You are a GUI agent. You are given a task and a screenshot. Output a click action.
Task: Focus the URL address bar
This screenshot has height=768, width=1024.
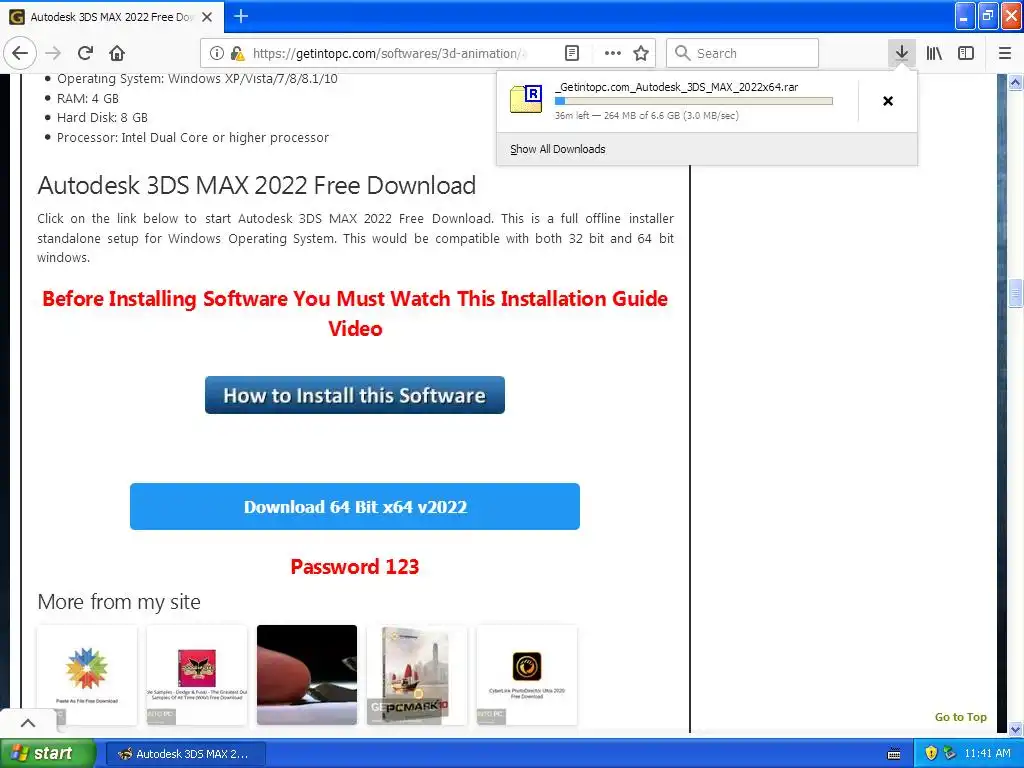pyautogui.click(x=388, y=53)
